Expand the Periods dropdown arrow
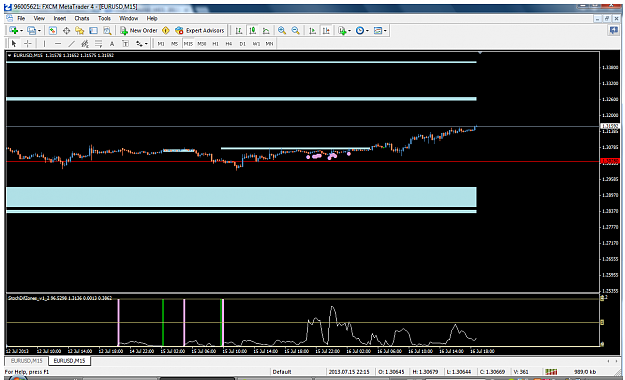 point(367,31)
